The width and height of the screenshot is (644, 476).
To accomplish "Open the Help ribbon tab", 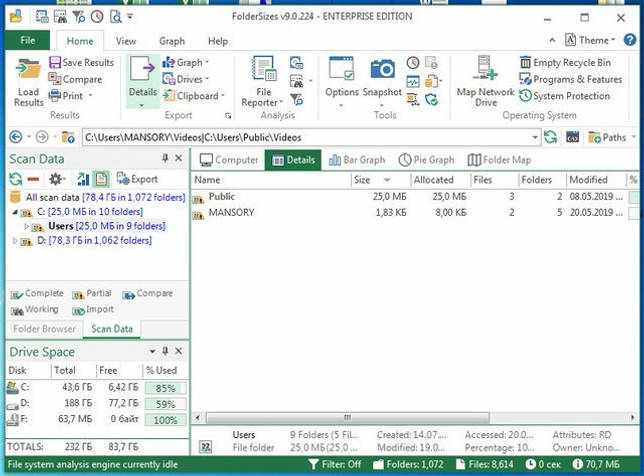I will pyautogui.click(x=218, y=41).
